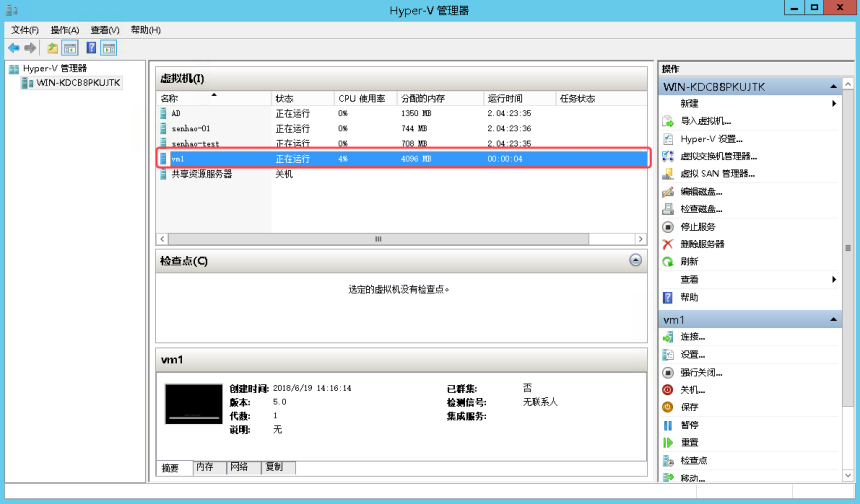Click 保存 save action for vm1
Viewport: 860px width, 504px height.
click(x=689, y=407)
